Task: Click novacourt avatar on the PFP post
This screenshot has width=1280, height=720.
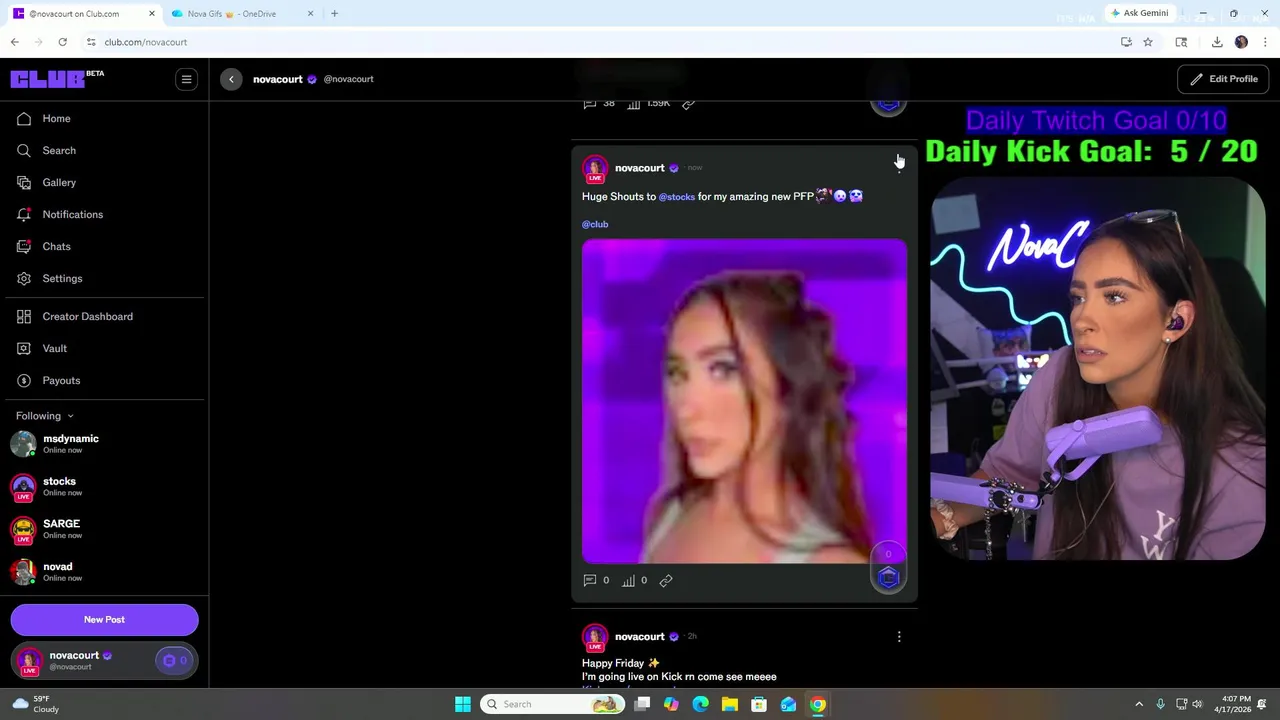Action: (x=595, y=169)
